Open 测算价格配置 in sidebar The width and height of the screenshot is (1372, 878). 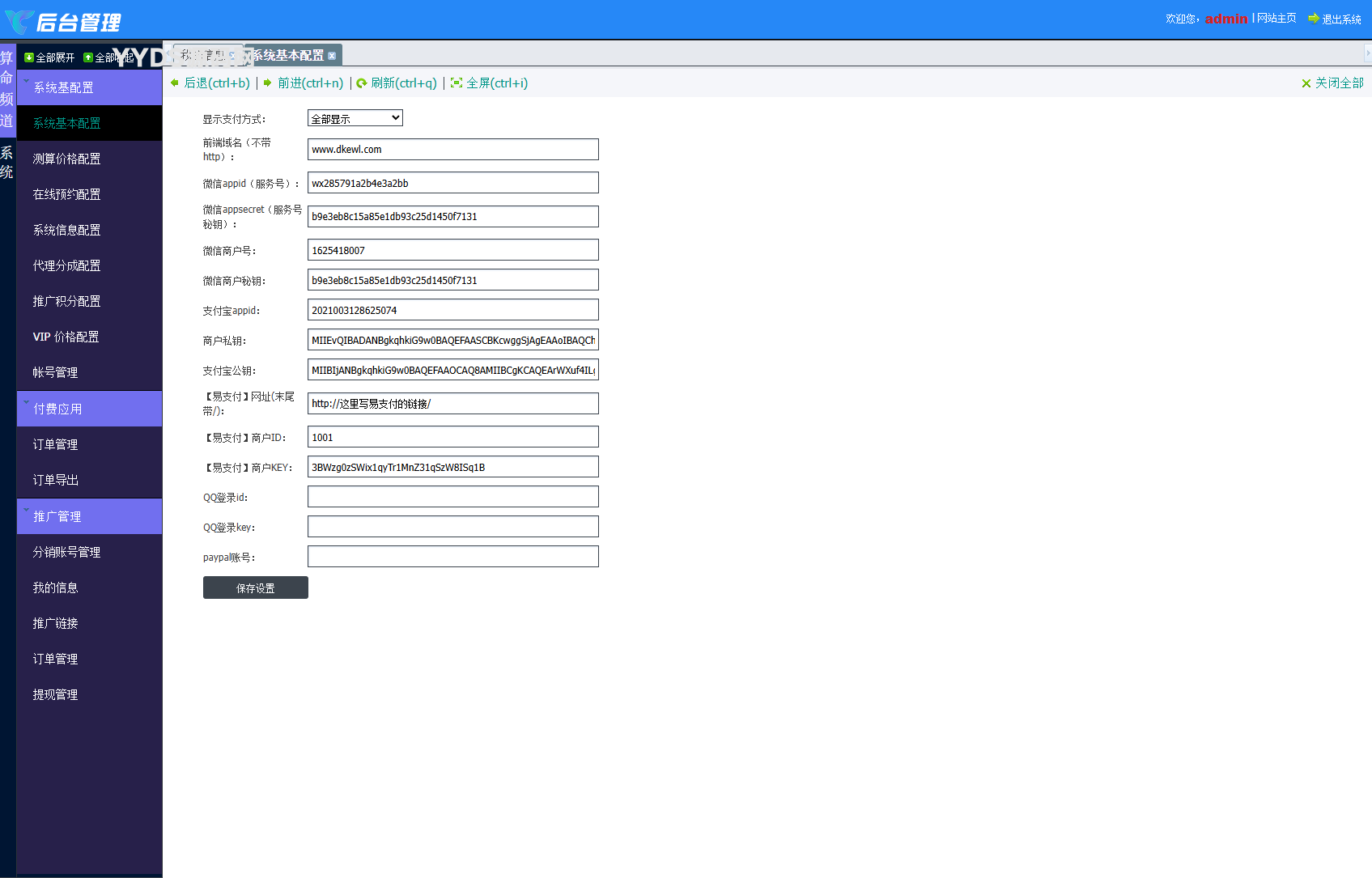tap(89, 159)
